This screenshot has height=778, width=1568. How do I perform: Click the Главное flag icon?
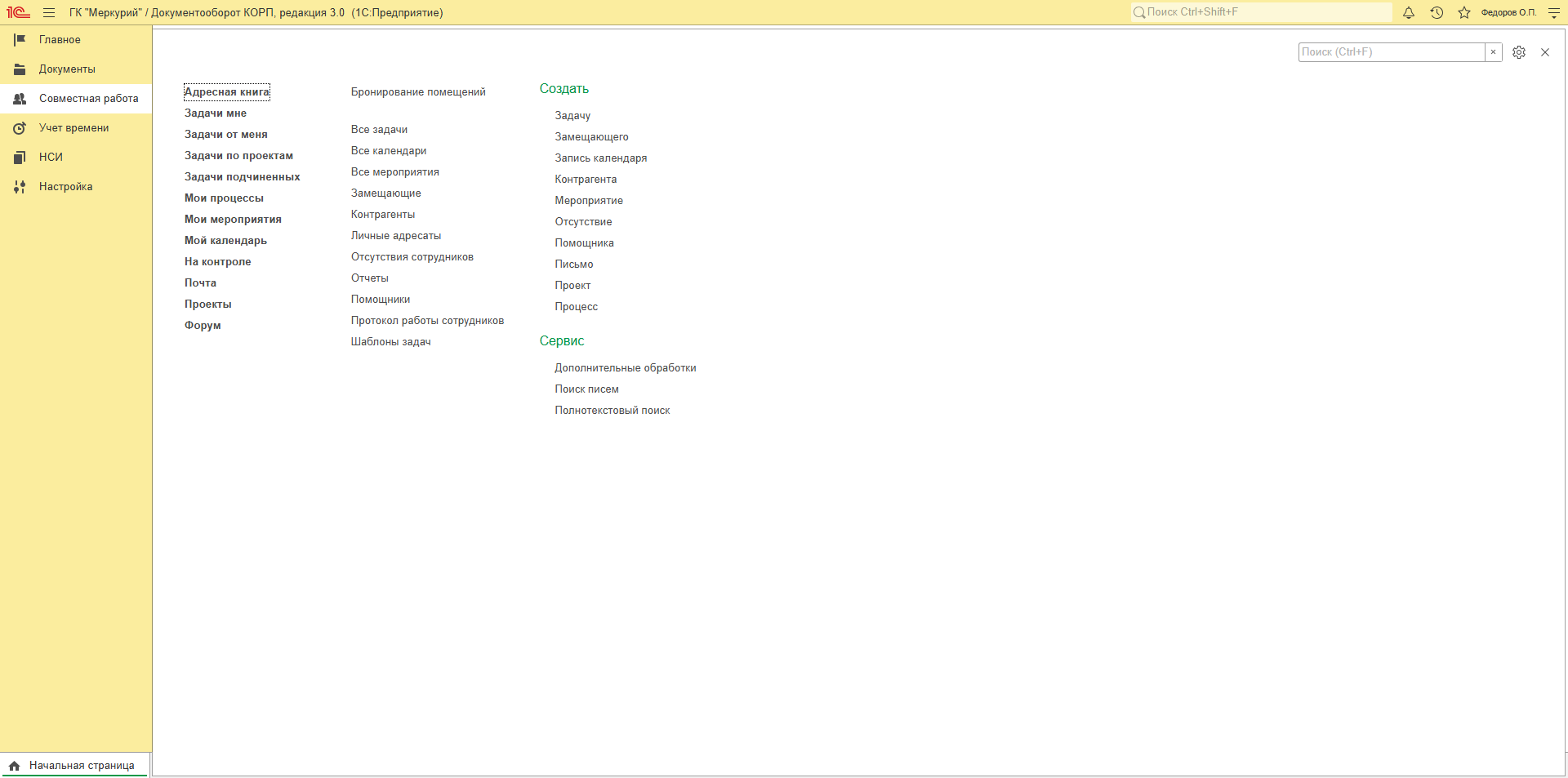(20, 39)
